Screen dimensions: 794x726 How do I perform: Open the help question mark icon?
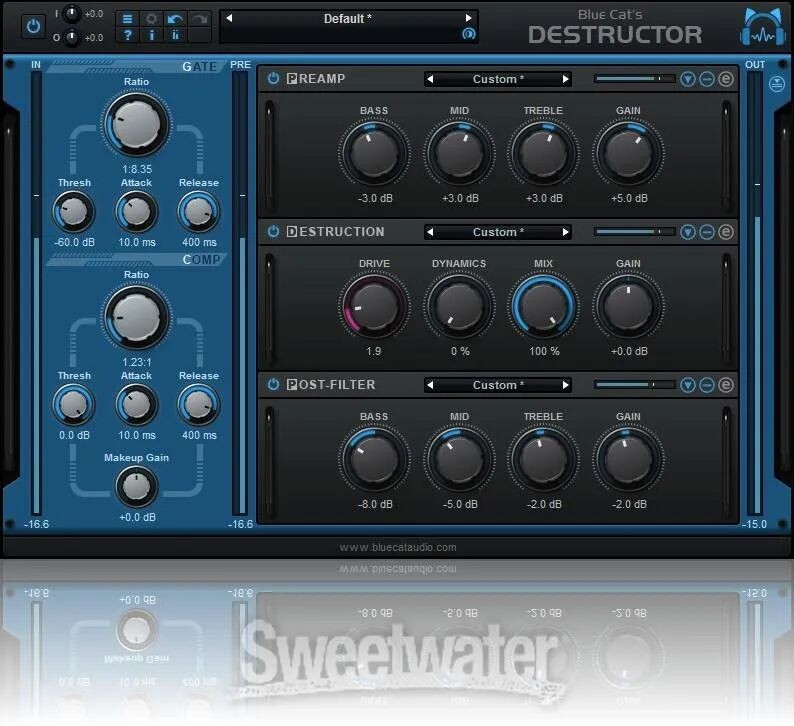(128, 35)
